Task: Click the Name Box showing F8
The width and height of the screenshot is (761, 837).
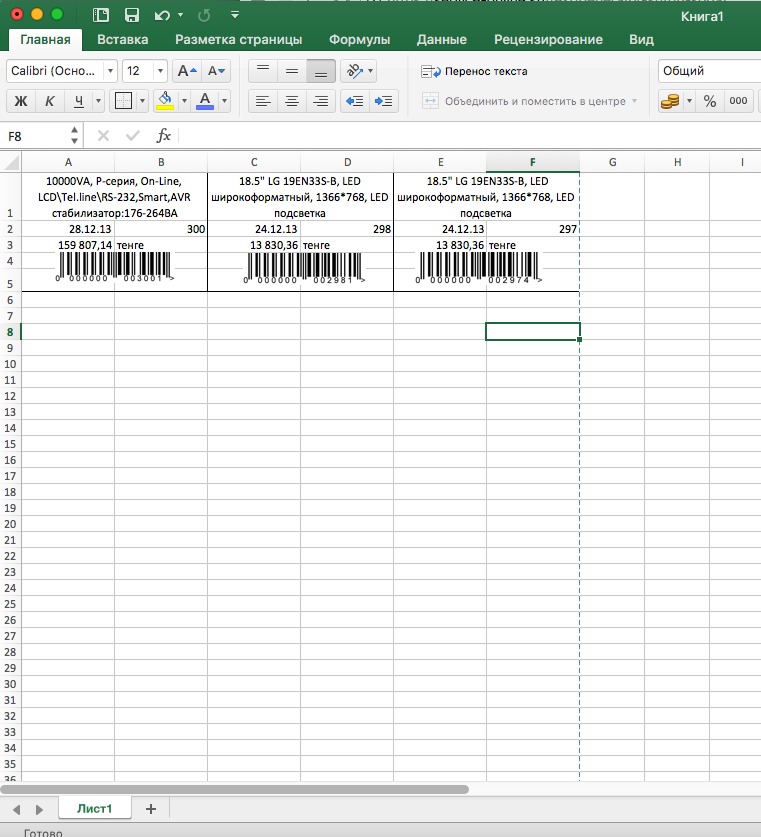Action: pos(36,136)
